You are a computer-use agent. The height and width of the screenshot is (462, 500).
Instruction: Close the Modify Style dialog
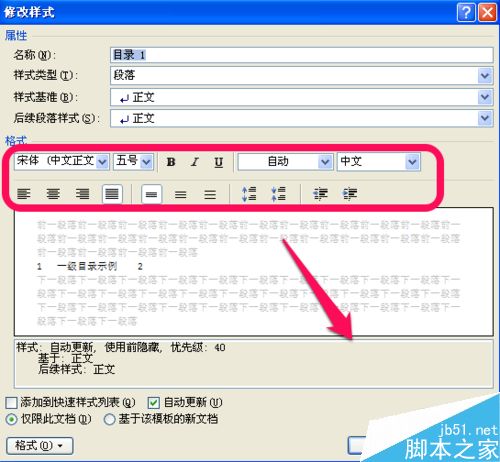(488, 13)
